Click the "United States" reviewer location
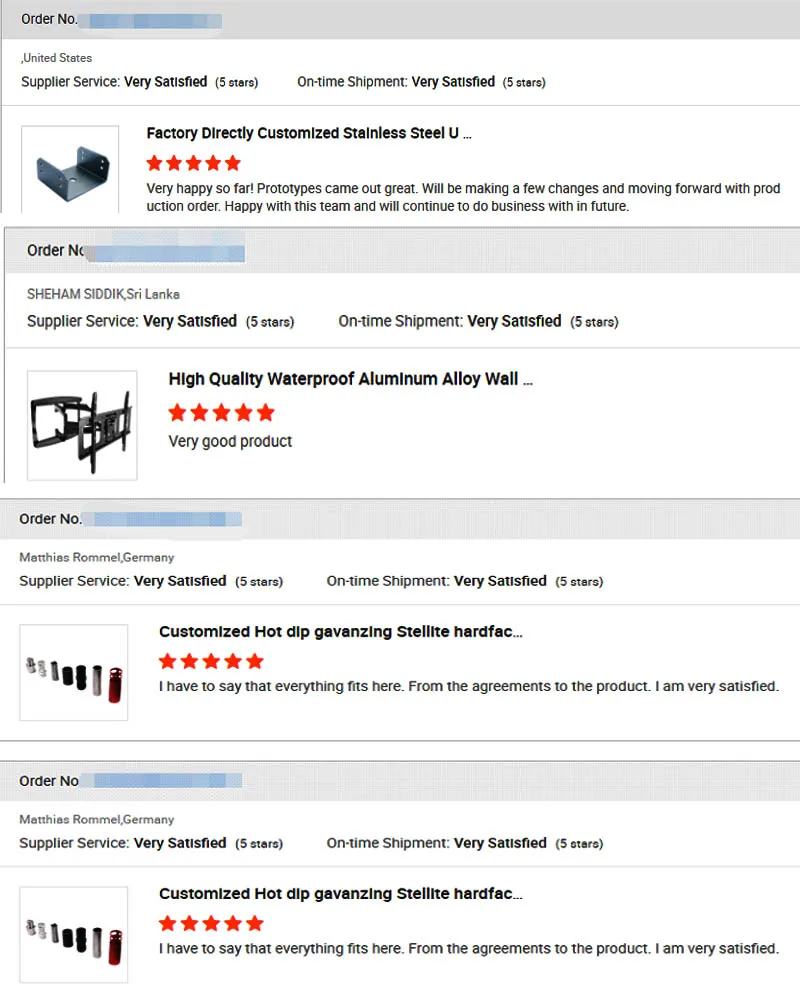Image resolution: width=800 pixels, height=1000 pixels. [x=58, y=58]
